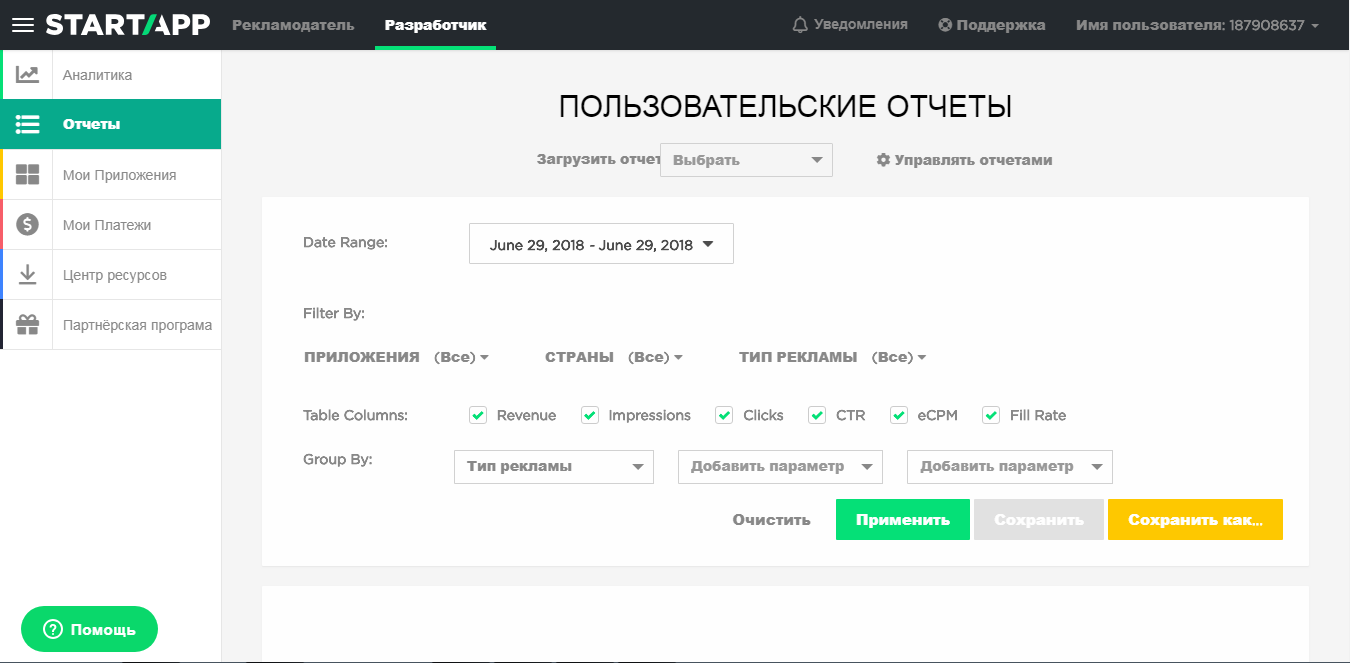Image resolution: width=1350 pixels, height=663 pixels.
Task: Open Центр ресурсов via download icon
Action: click(x=27, y=274)
